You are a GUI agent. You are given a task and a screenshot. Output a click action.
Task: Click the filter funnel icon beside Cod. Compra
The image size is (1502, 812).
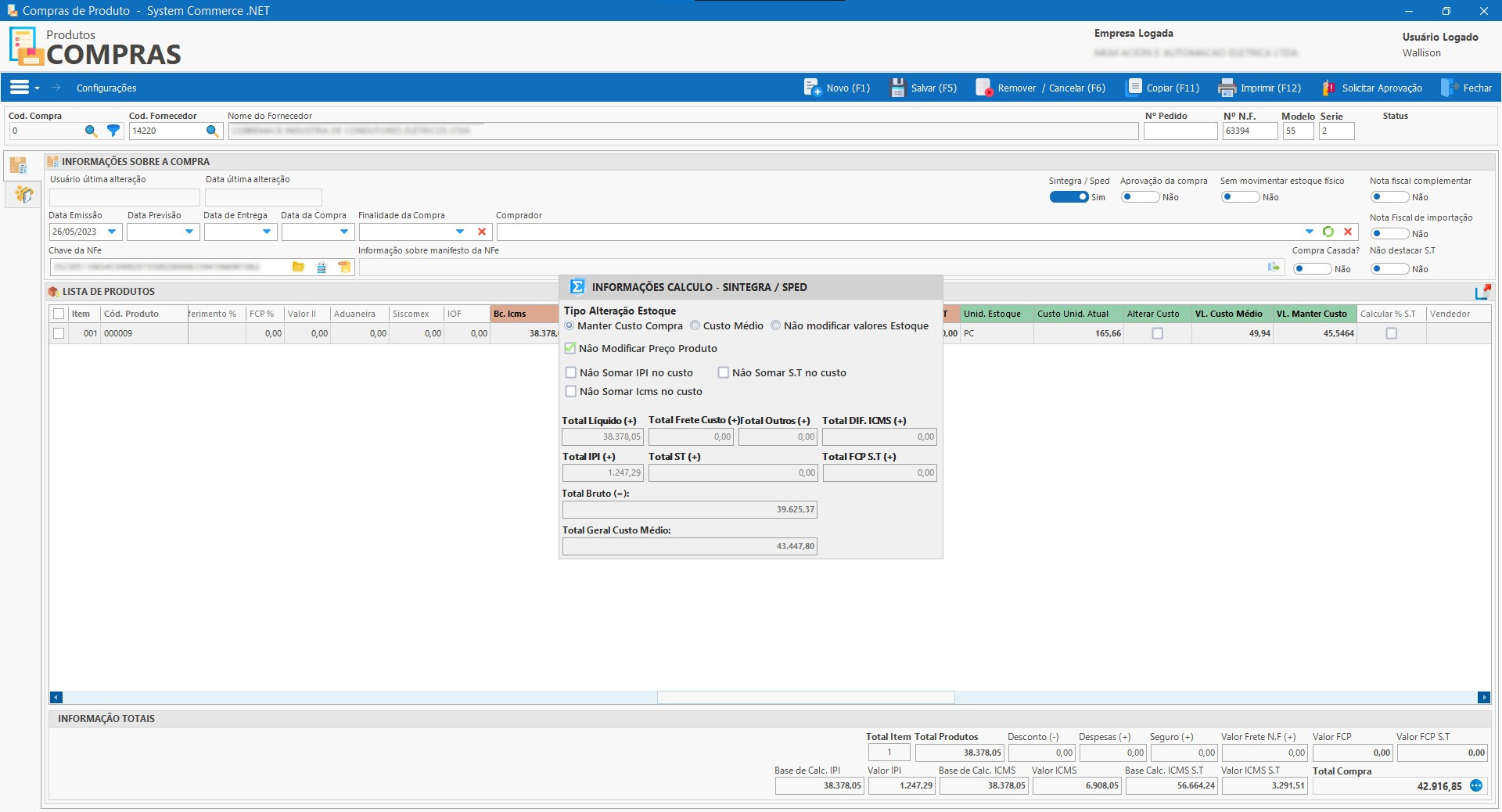pos(113,131)
